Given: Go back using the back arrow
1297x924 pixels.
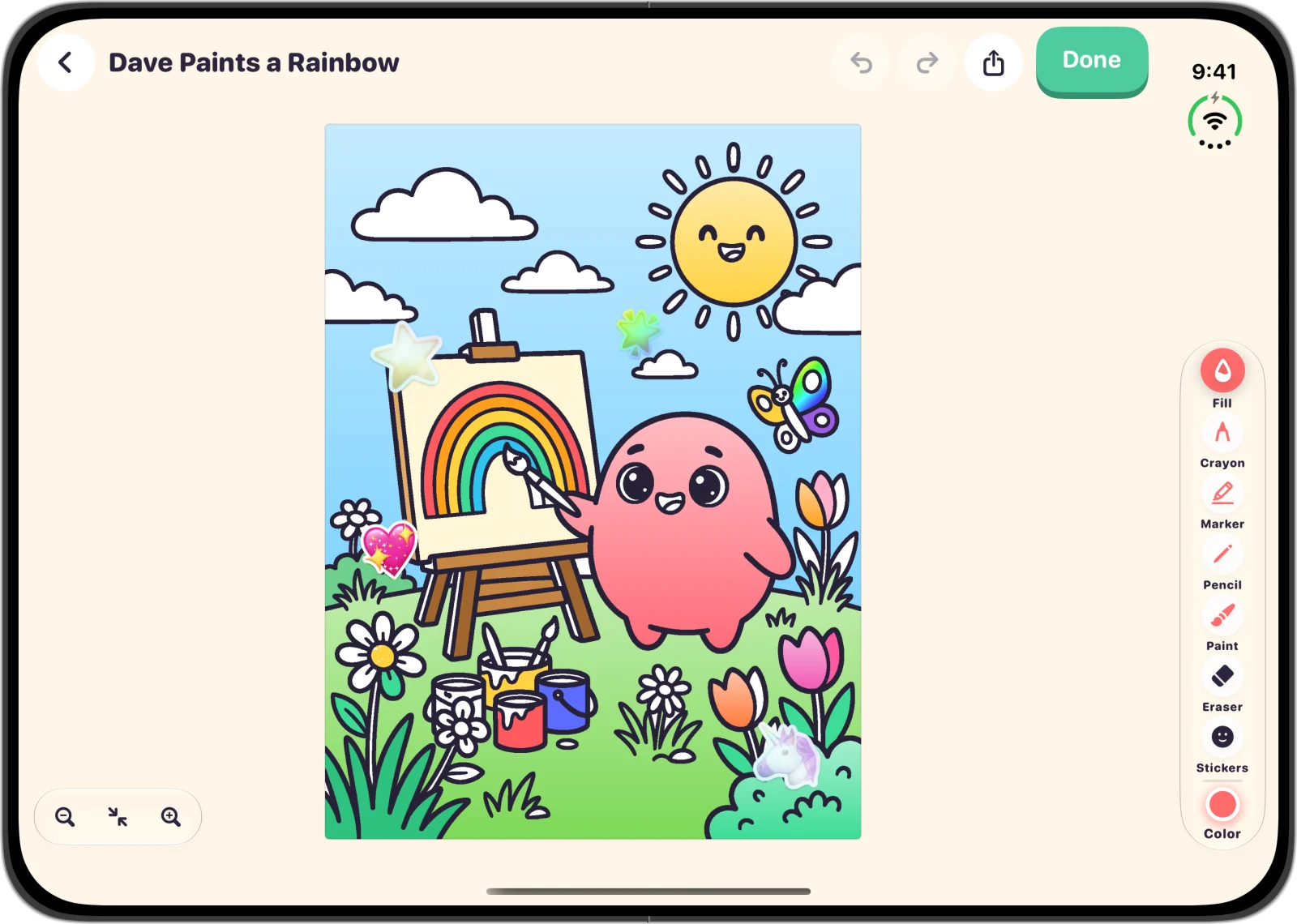Looking at the screenshot, I should [66, 62].
